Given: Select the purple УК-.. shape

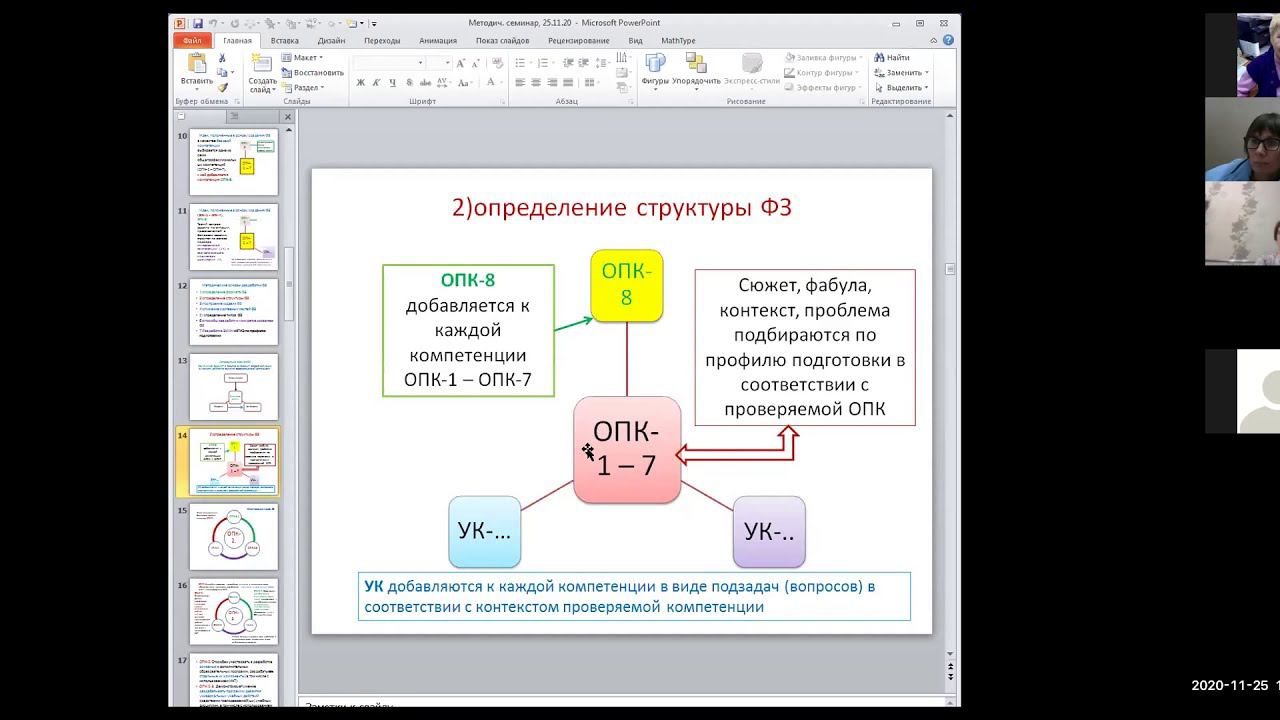Looking at the screenshot, I should [x=769, y=532].
